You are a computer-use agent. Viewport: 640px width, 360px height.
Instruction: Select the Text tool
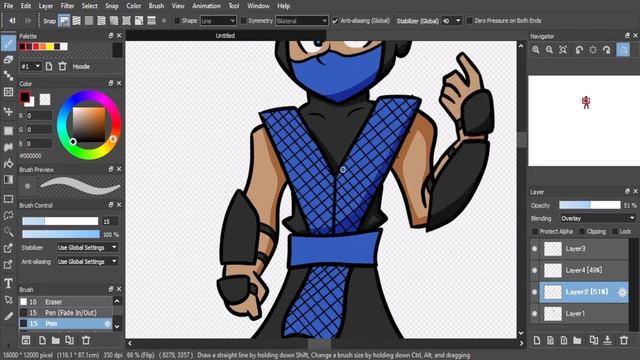click(x=8, y=283)
